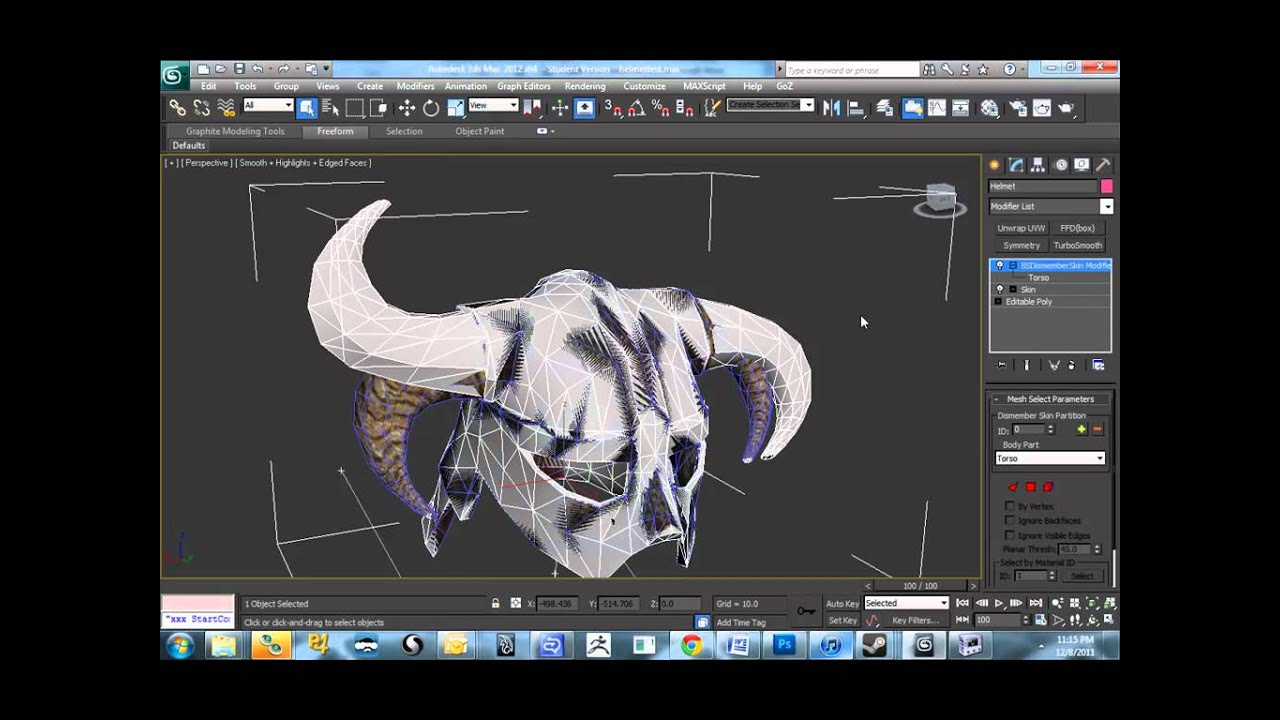The image size is (1280, 720).
Task: Click the Set Keys key icon
Action: pyautogui.click(x=806, y=611)
